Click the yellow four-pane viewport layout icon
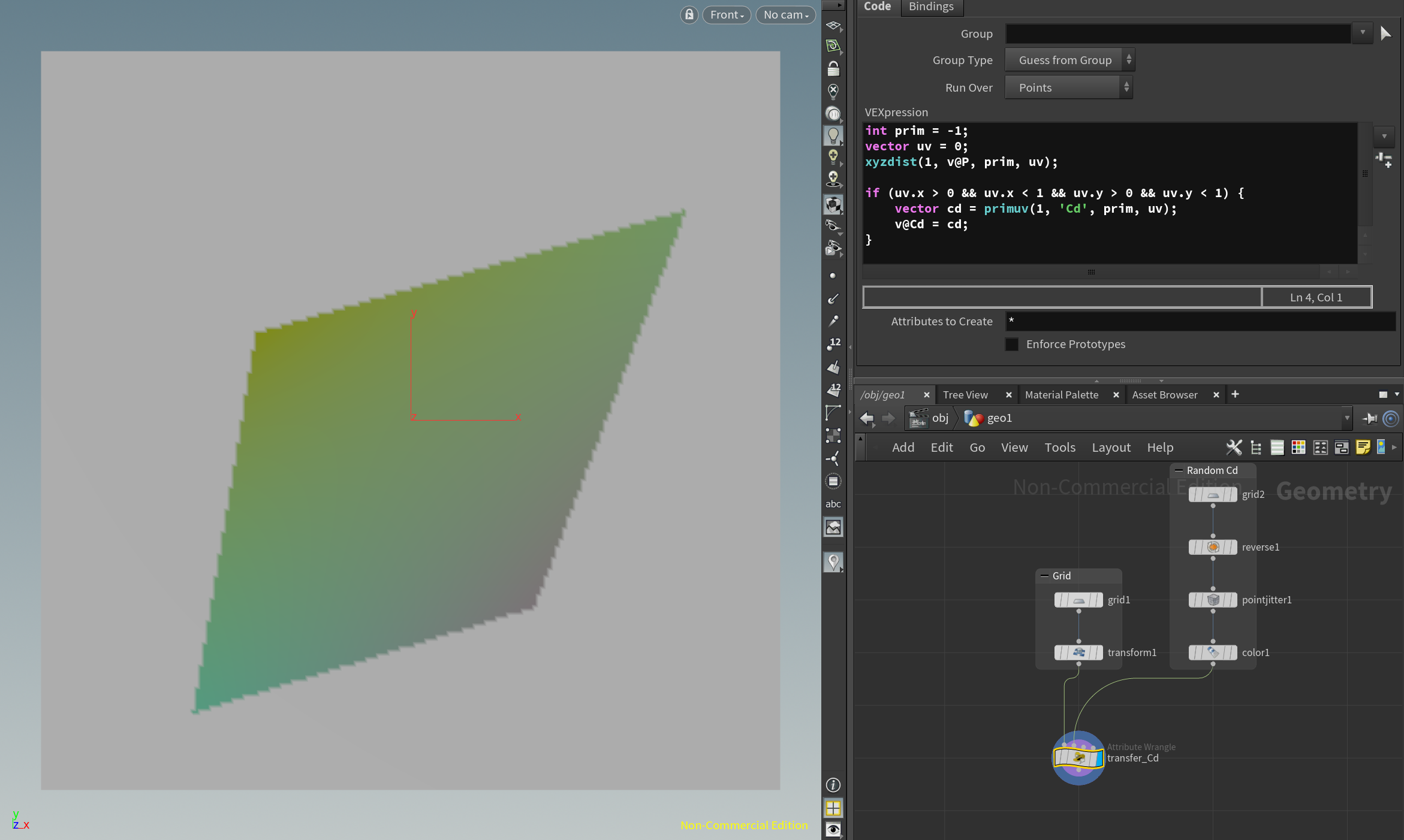This screenshot has width=1404, height=840. click(x=833, y=808)
